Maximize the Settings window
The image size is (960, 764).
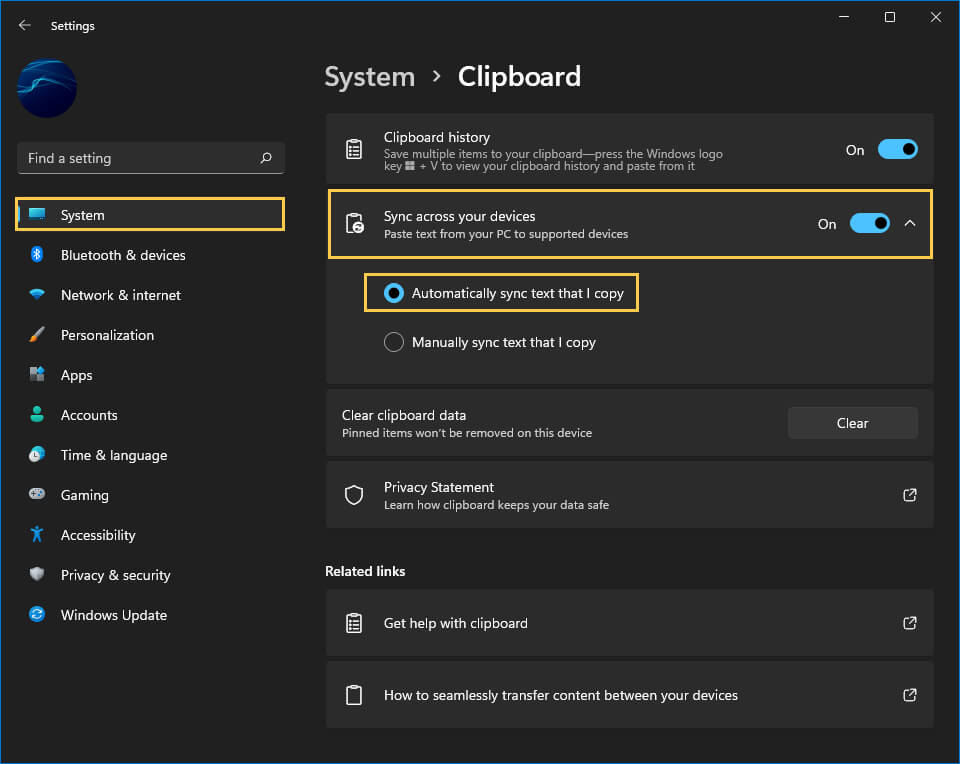[x=890, y=17]
